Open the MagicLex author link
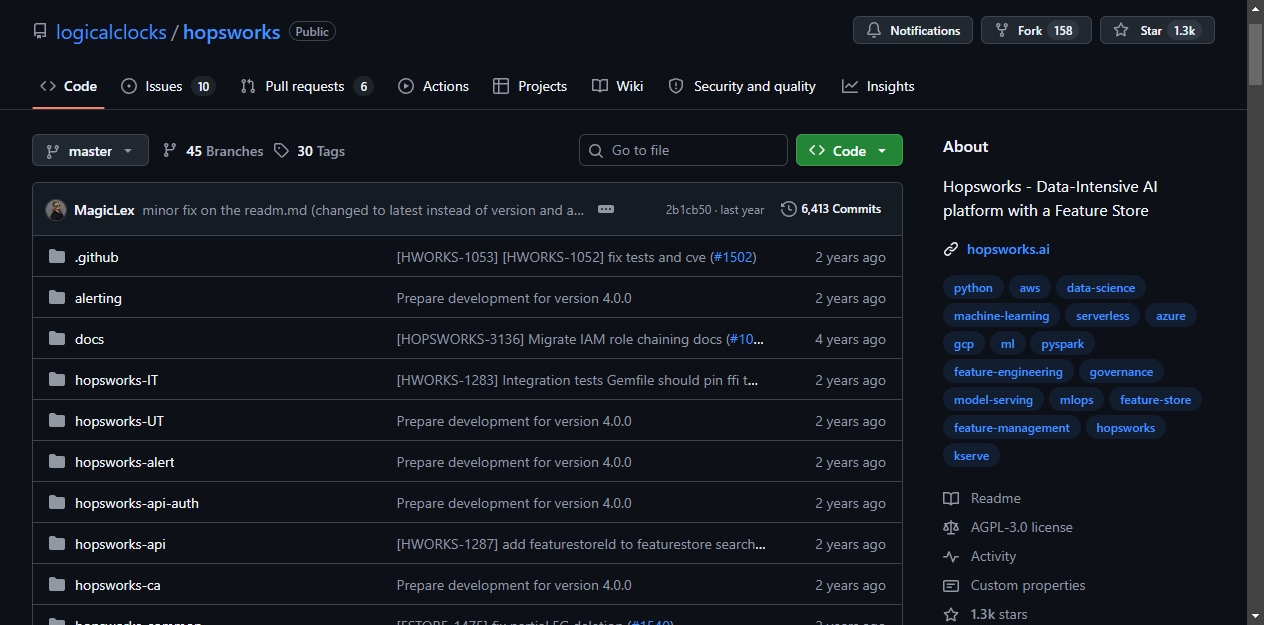This screenshot has width=1264, height=625. (105, 210)
